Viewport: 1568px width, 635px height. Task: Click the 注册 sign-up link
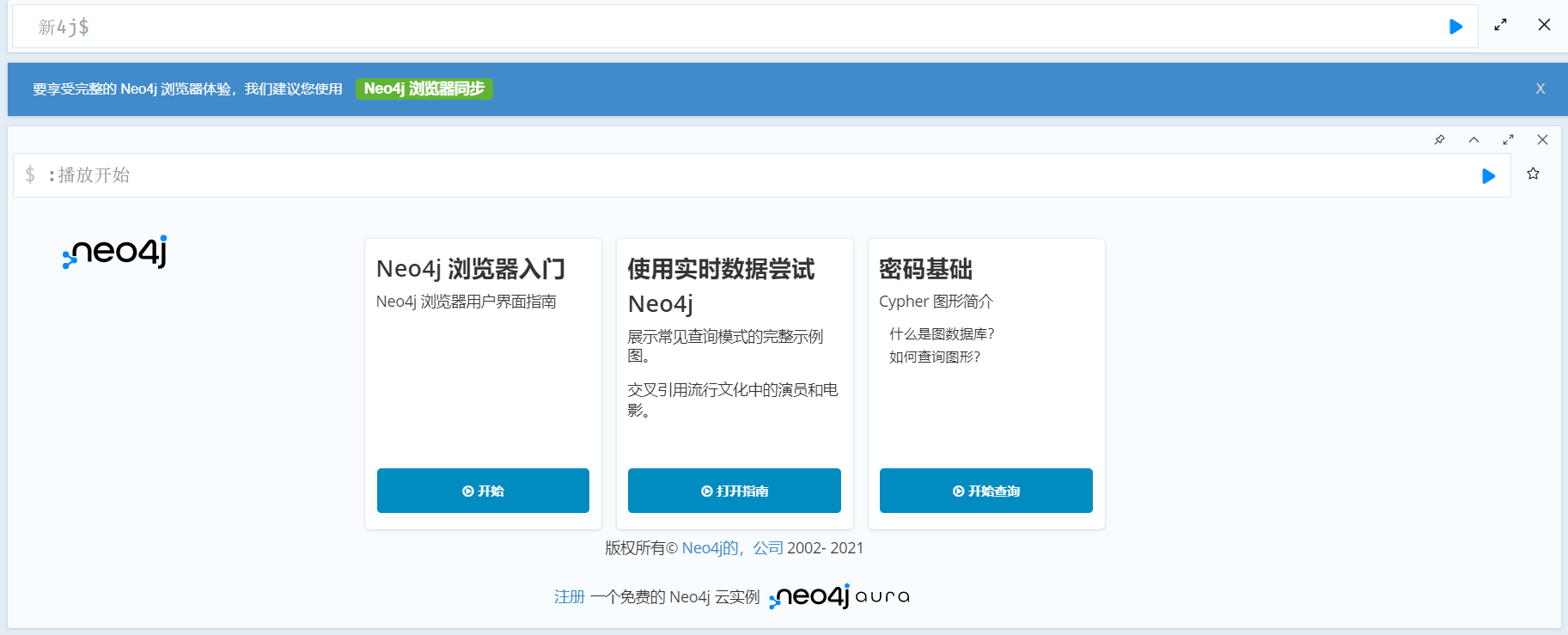point(569,596)
